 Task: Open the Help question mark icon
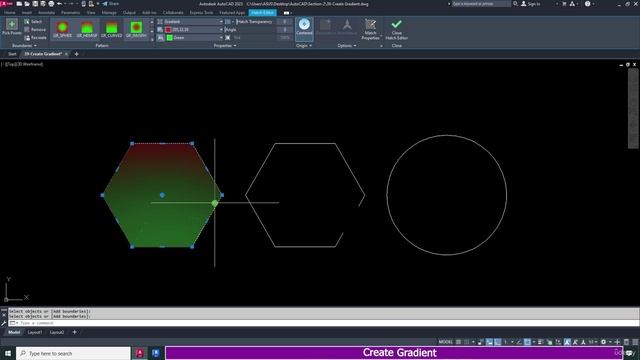(x=587, y=4)
